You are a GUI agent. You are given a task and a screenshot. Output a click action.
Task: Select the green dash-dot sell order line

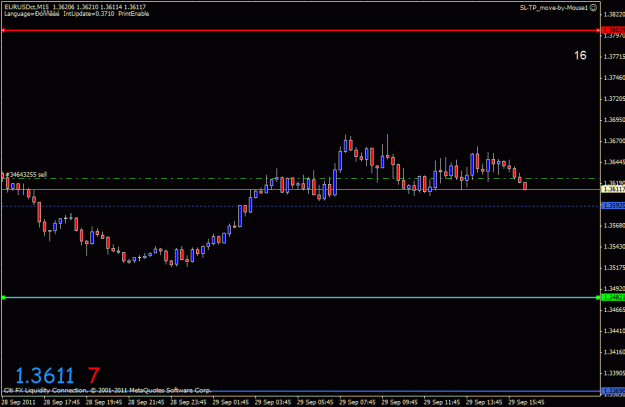(301, 179)
